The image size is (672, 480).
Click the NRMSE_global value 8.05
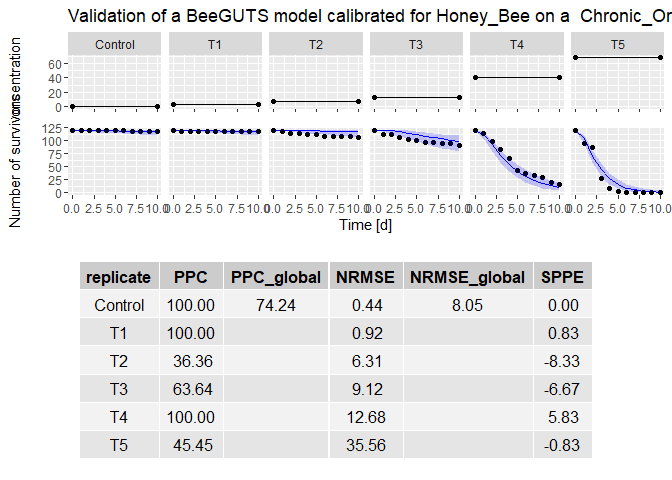pyautogui.click(x=467, y=305)
